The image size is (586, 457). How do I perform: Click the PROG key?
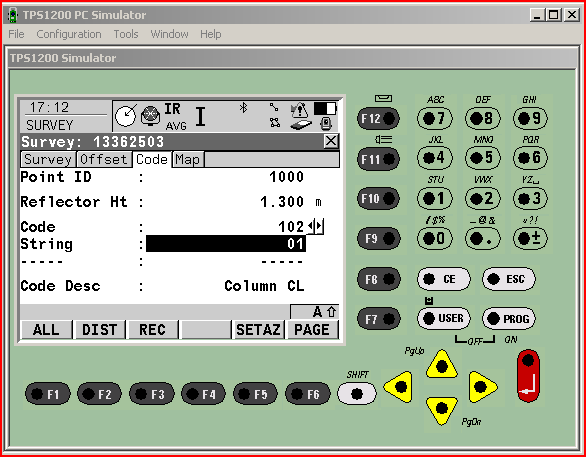click(509, 318)
